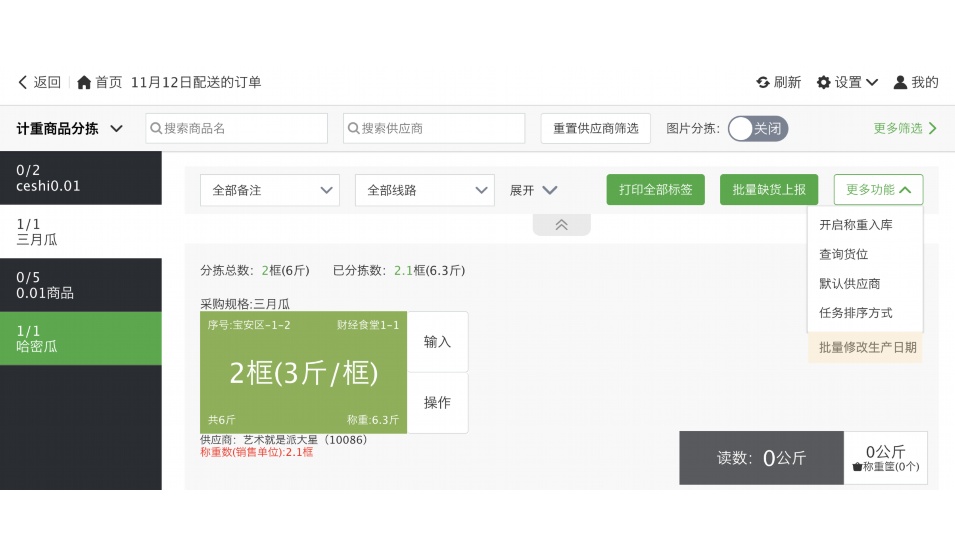This screenshot has width=955, height=555.
Task: Click the 搜索商品名 search field
Action: tap(237, 128)
